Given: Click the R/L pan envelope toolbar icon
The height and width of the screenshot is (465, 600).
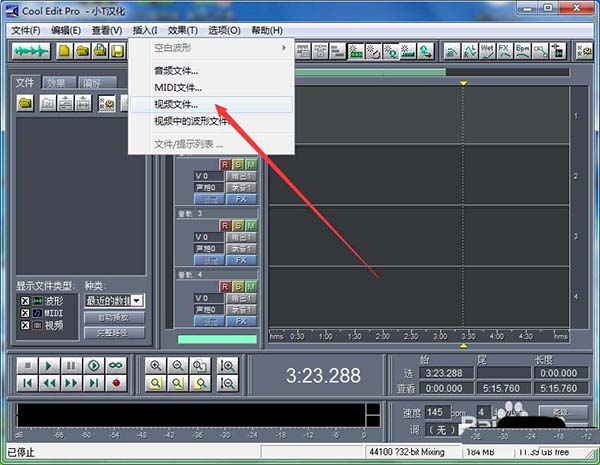Looking at the screenshot, I should [x=470, y=51].
